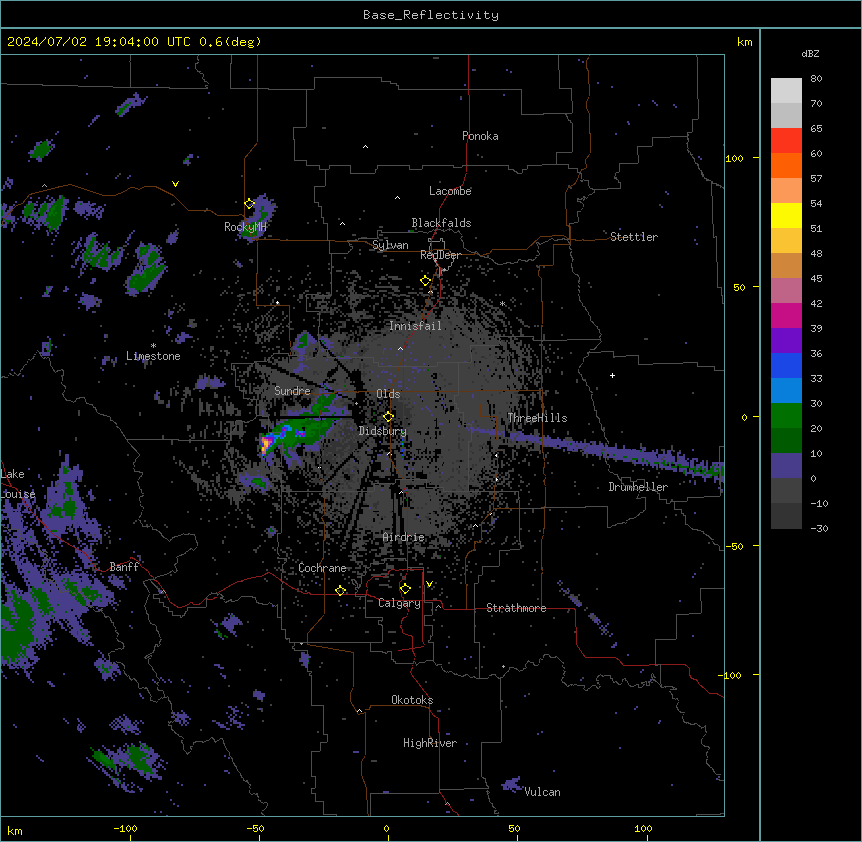Click the -30 value on dBZ legend
The image size is (862, 842).
coord(819,528)
